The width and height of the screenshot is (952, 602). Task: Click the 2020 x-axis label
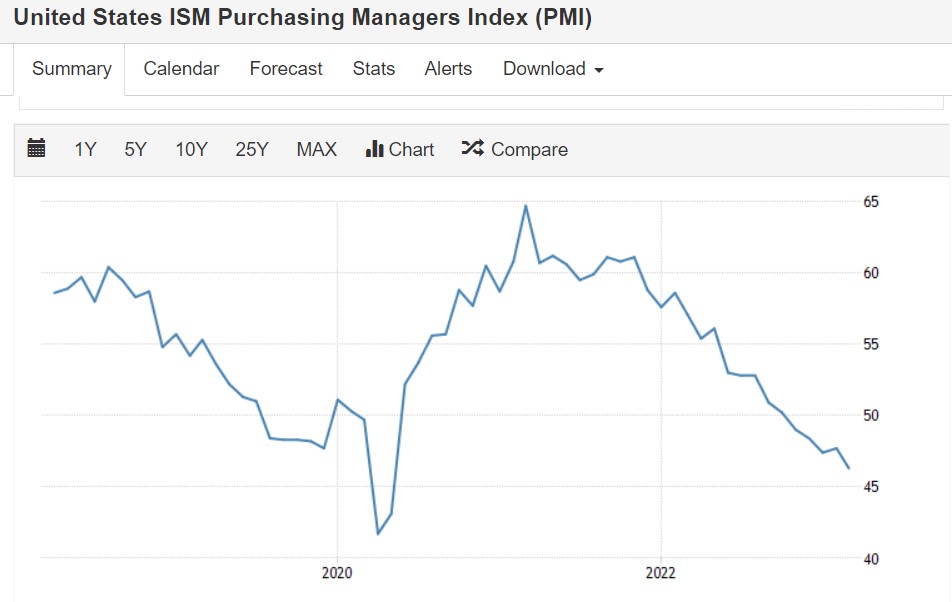(337, 573)
